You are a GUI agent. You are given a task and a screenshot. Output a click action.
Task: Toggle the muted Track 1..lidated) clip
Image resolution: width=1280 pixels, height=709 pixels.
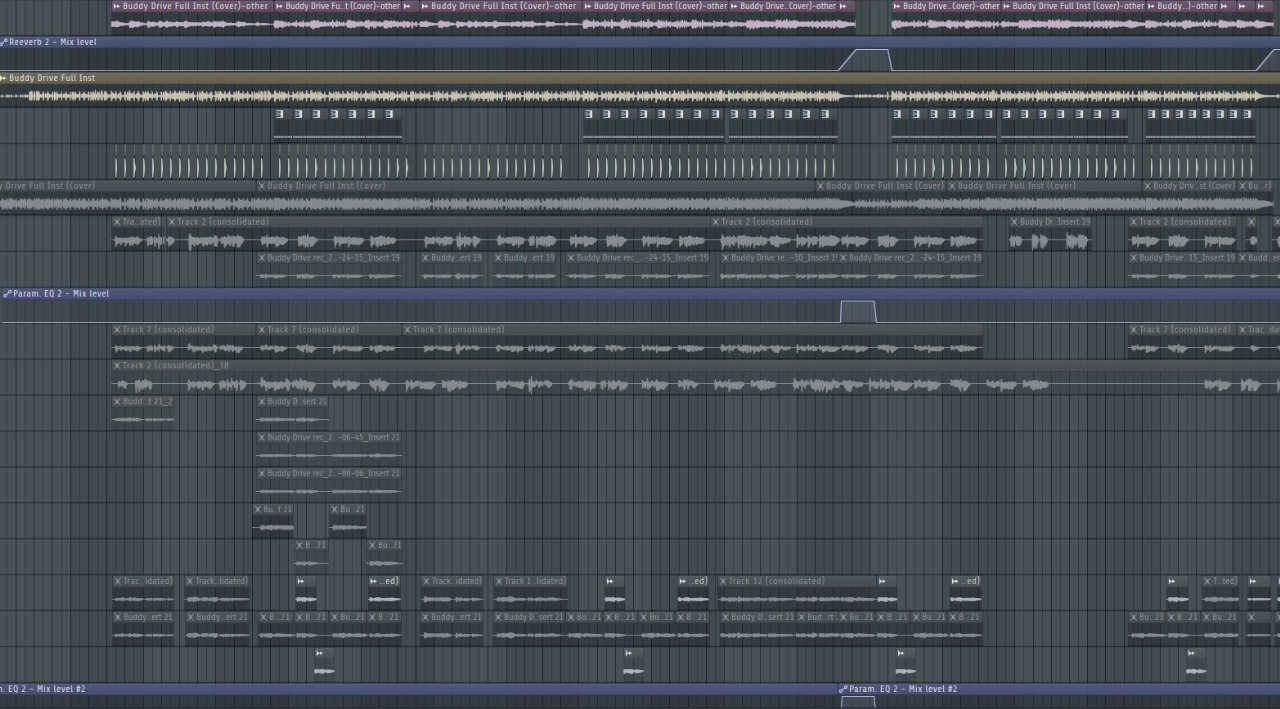tap(535, 581)
